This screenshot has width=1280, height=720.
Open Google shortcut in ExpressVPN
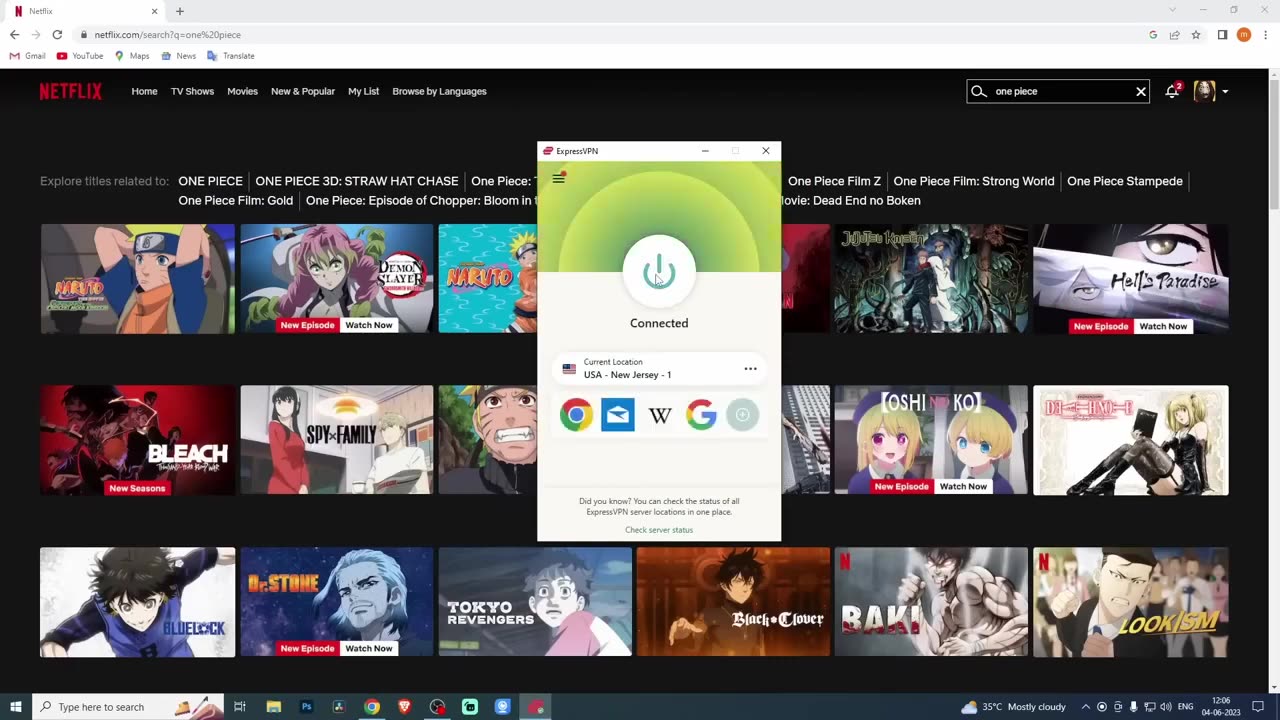pos(701,414)
